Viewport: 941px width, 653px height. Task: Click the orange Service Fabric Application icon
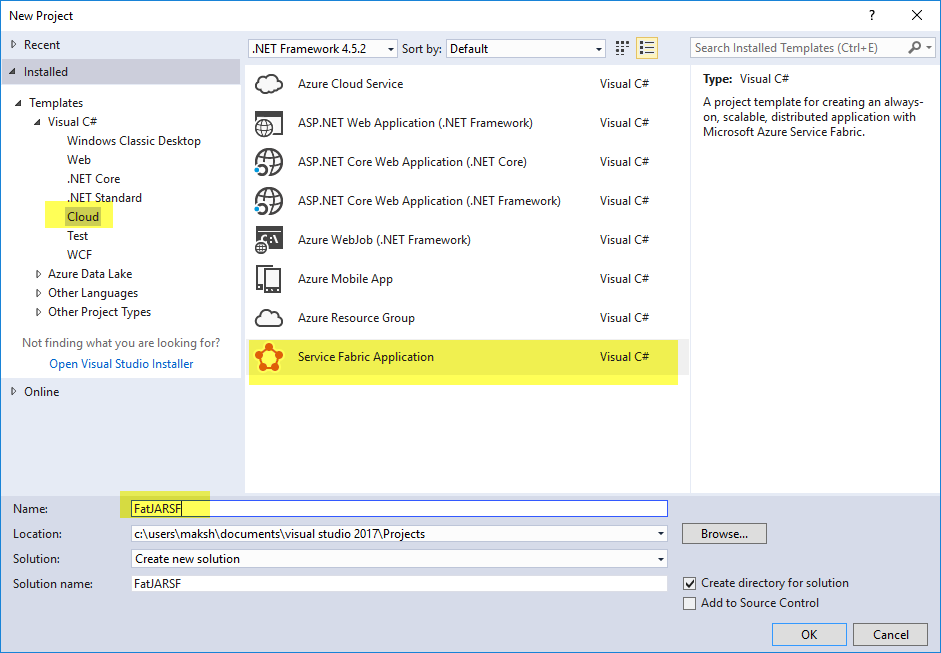[269, 357]
